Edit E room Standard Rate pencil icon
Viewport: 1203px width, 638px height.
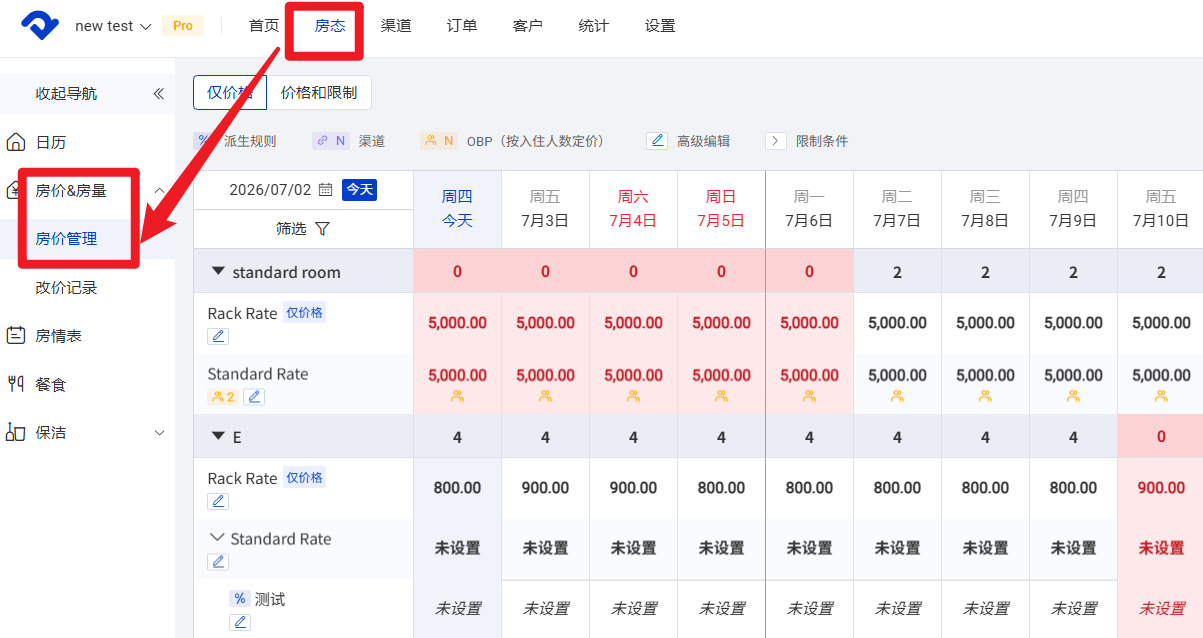tap(218, 562)
